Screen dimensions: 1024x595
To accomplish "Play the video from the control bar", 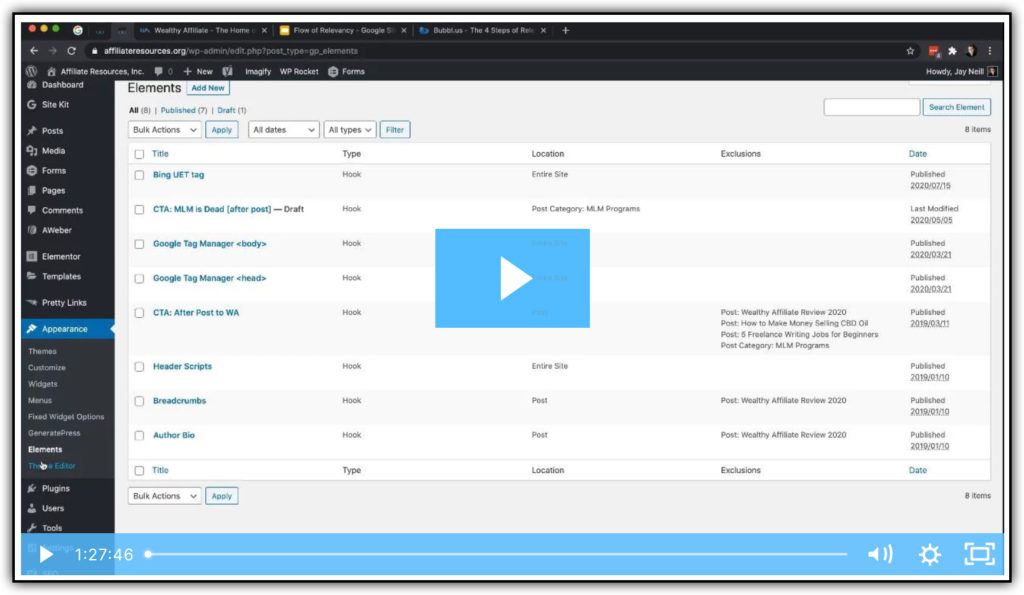I will click(46, 555).
